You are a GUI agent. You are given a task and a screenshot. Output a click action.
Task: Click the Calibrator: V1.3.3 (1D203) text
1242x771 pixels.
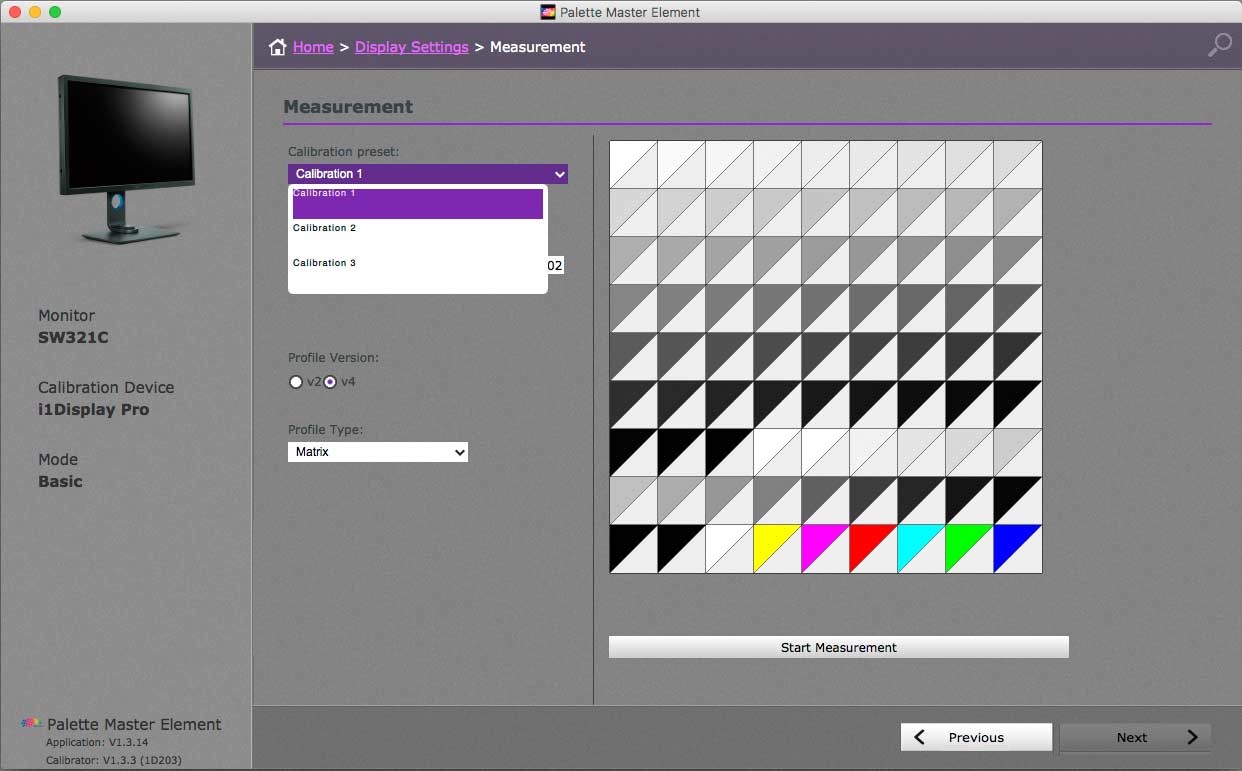click(x=114, y=760)
